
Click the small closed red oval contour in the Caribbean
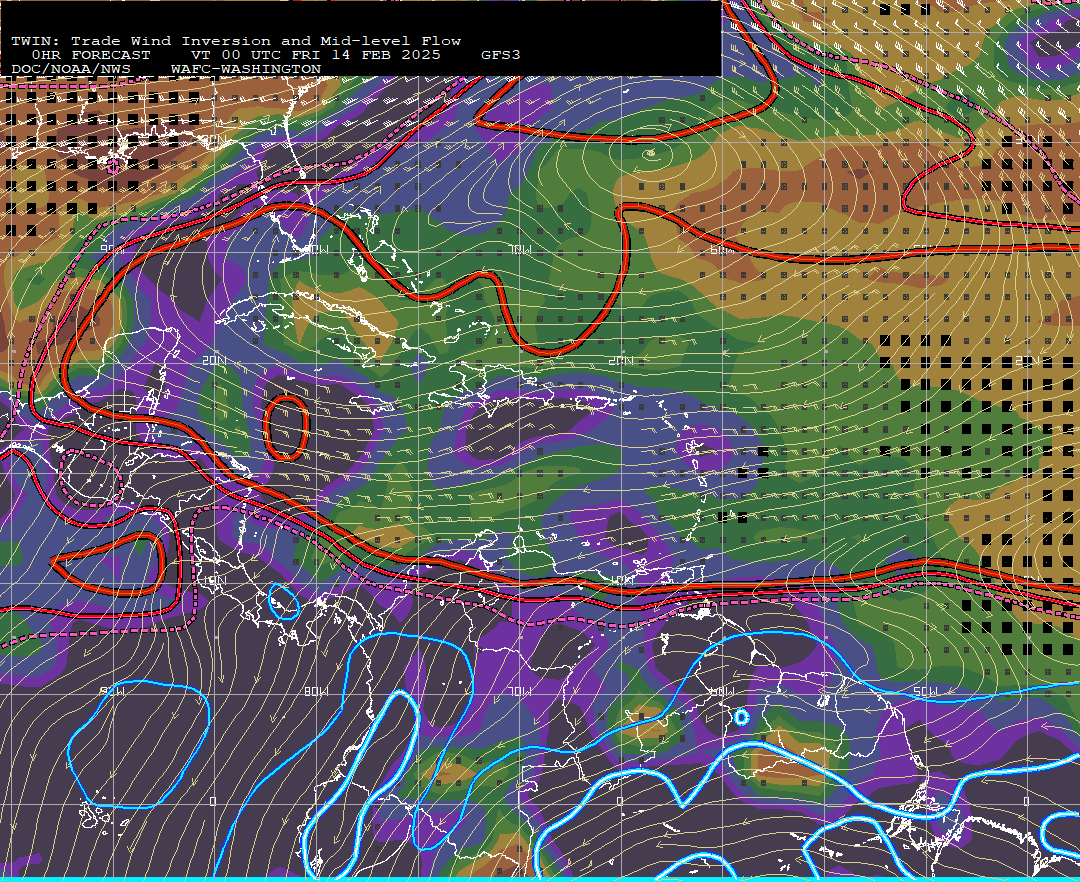tap(286, 428)
